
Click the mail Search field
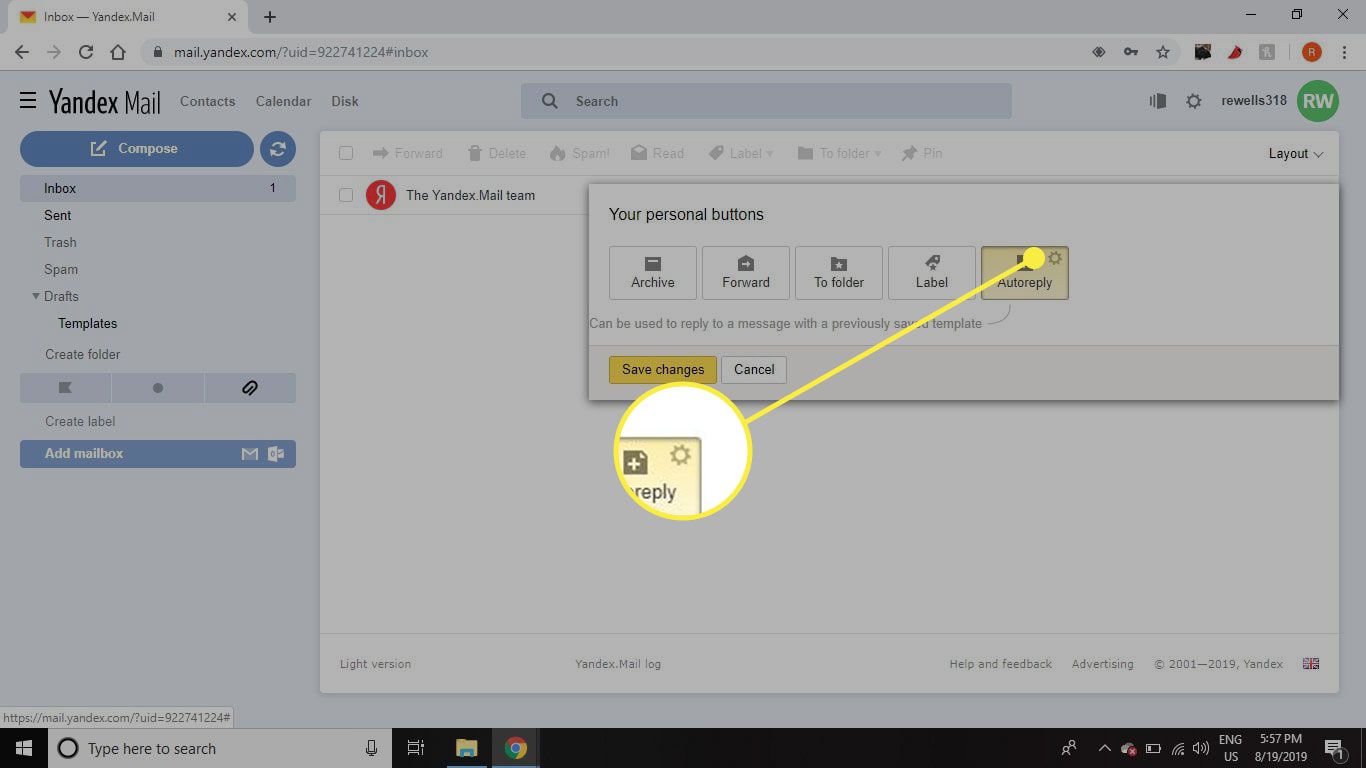pos(766,101)
